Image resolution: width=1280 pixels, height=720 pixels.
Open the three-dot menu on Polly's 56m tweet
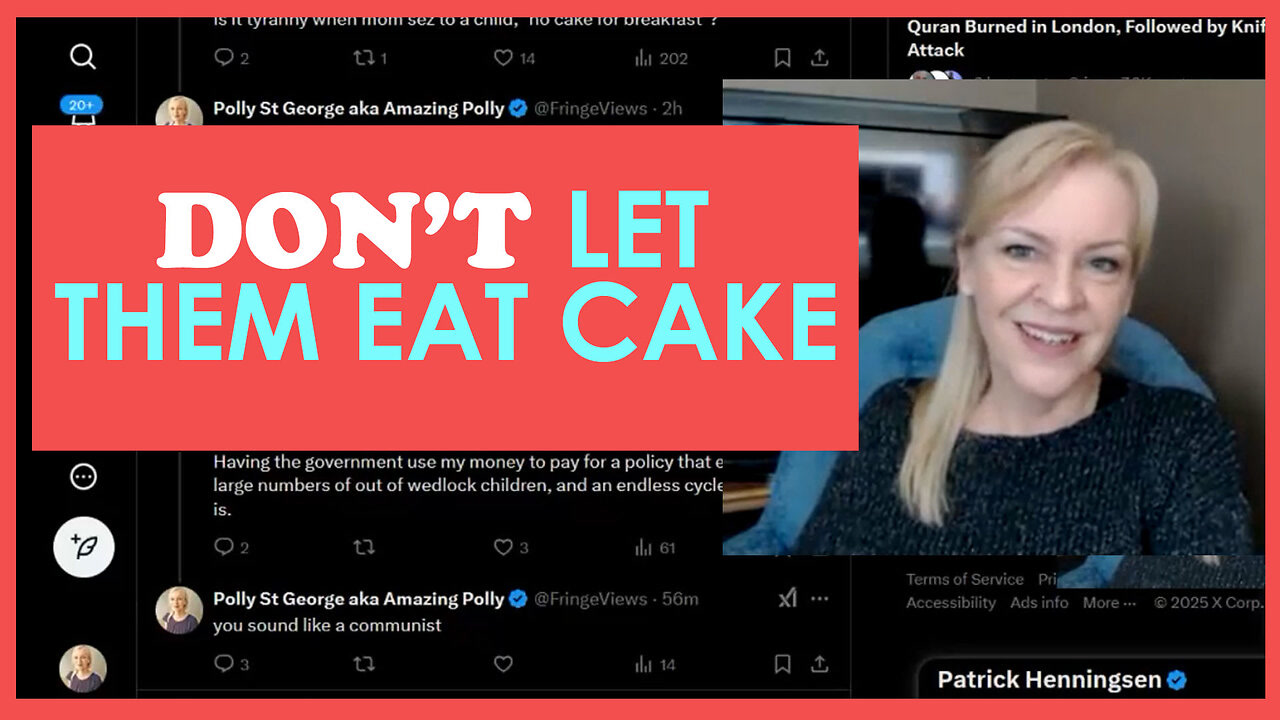click(x=821, y=598)
